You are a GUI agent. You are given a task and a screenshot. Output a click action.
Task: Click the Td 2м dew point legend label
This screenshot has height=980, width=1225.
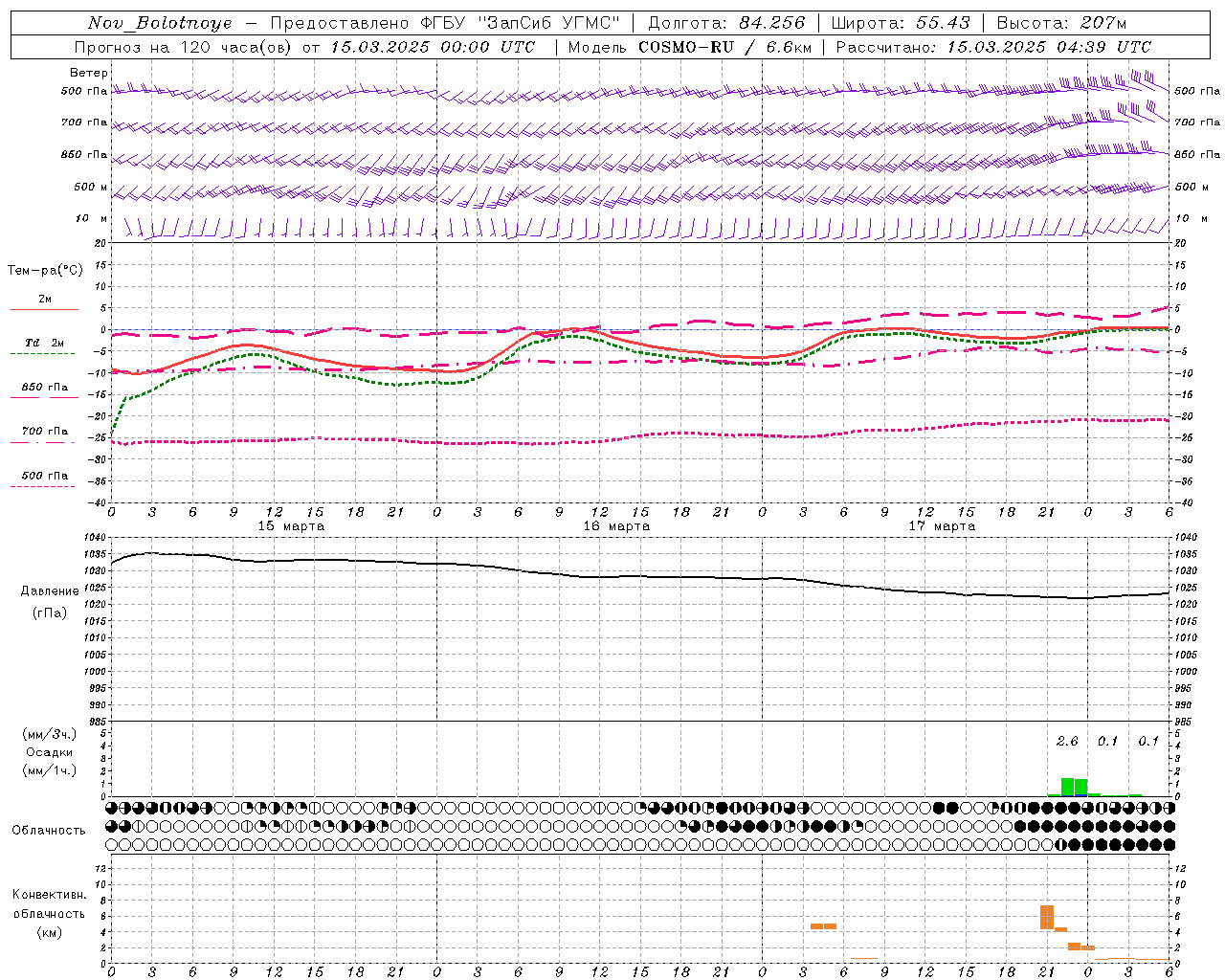44,343
